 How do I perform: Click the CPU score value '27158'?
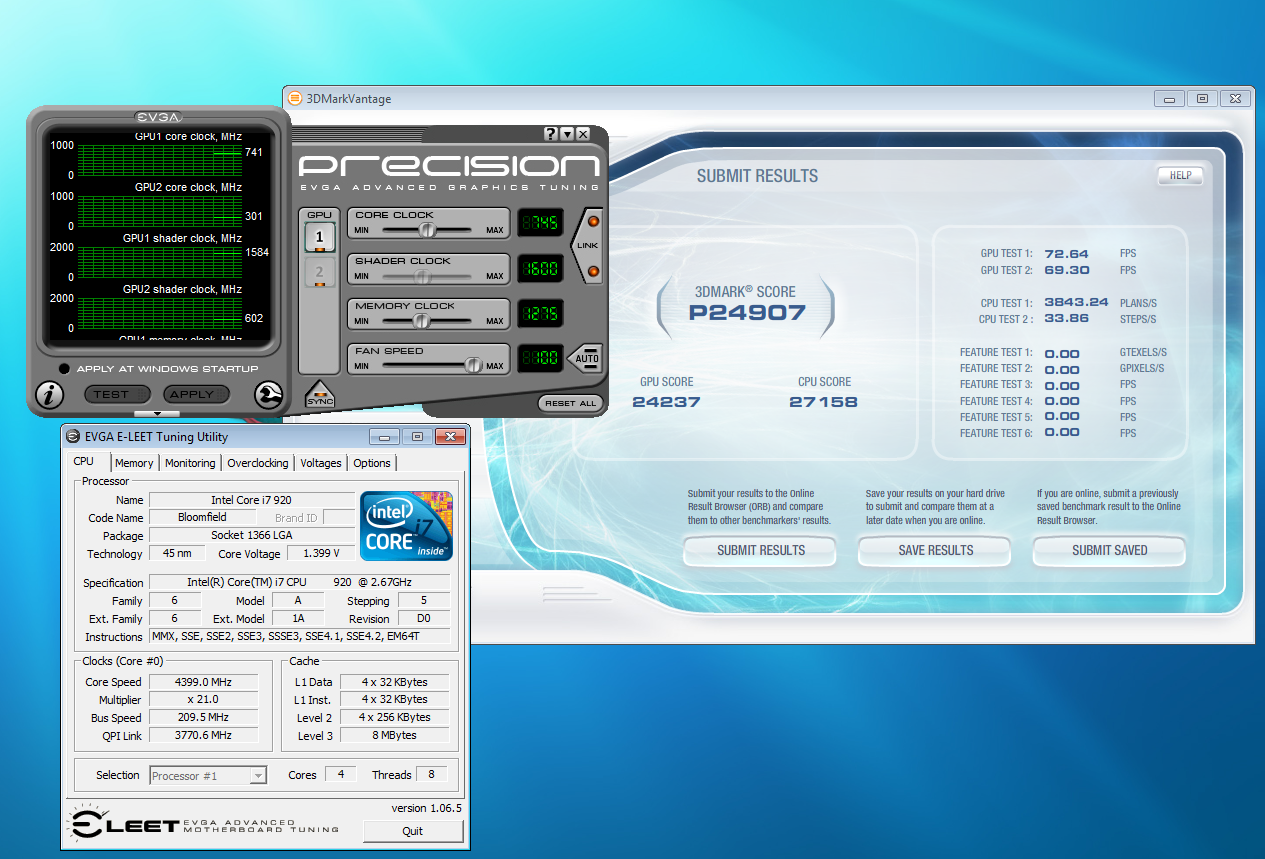pos(823,402)
